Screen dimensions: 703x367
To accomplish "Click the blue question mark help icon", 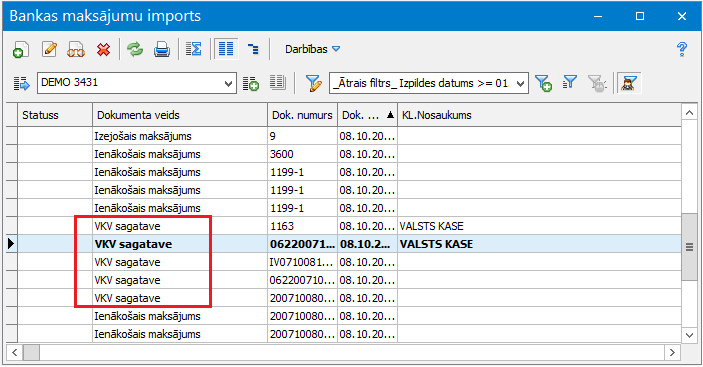I will pos(682,49).
